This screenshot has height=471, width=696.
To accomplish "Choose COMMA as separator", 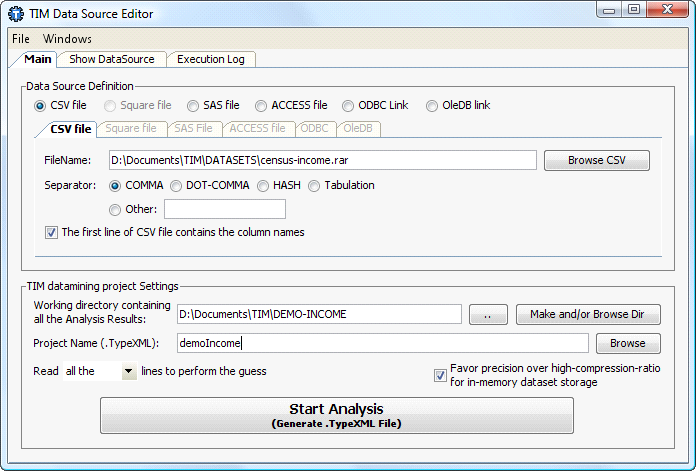I will (x=115, y=186).
